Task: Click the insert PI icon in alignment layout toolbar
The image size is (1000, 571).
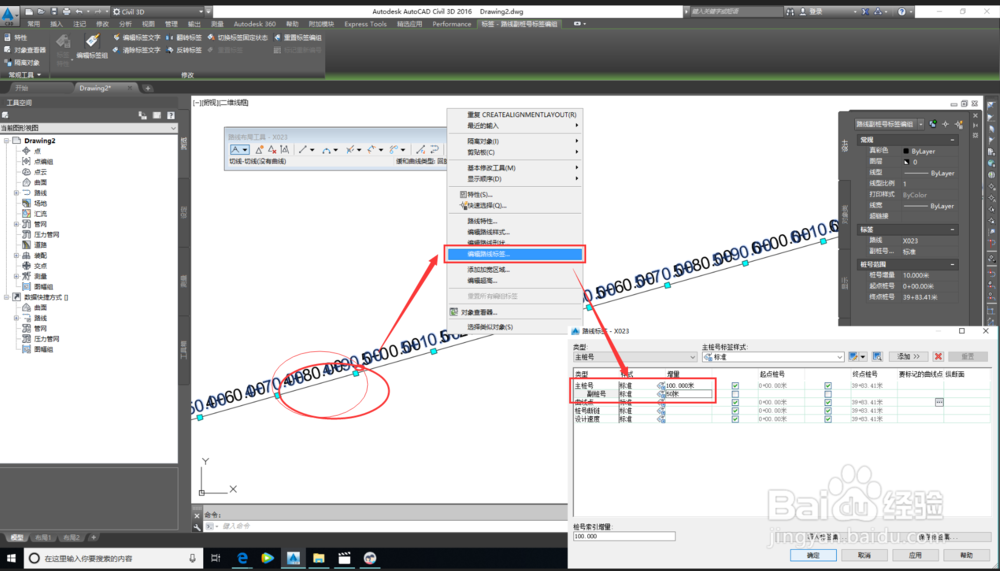Action: pos(260,150)
